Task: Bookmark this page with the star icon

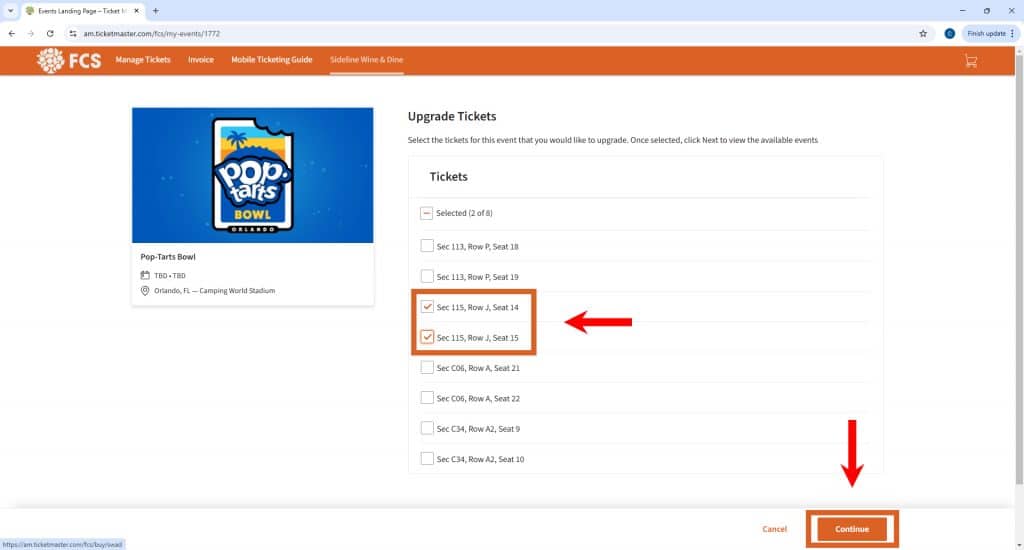Action: (x=923, y=33)
